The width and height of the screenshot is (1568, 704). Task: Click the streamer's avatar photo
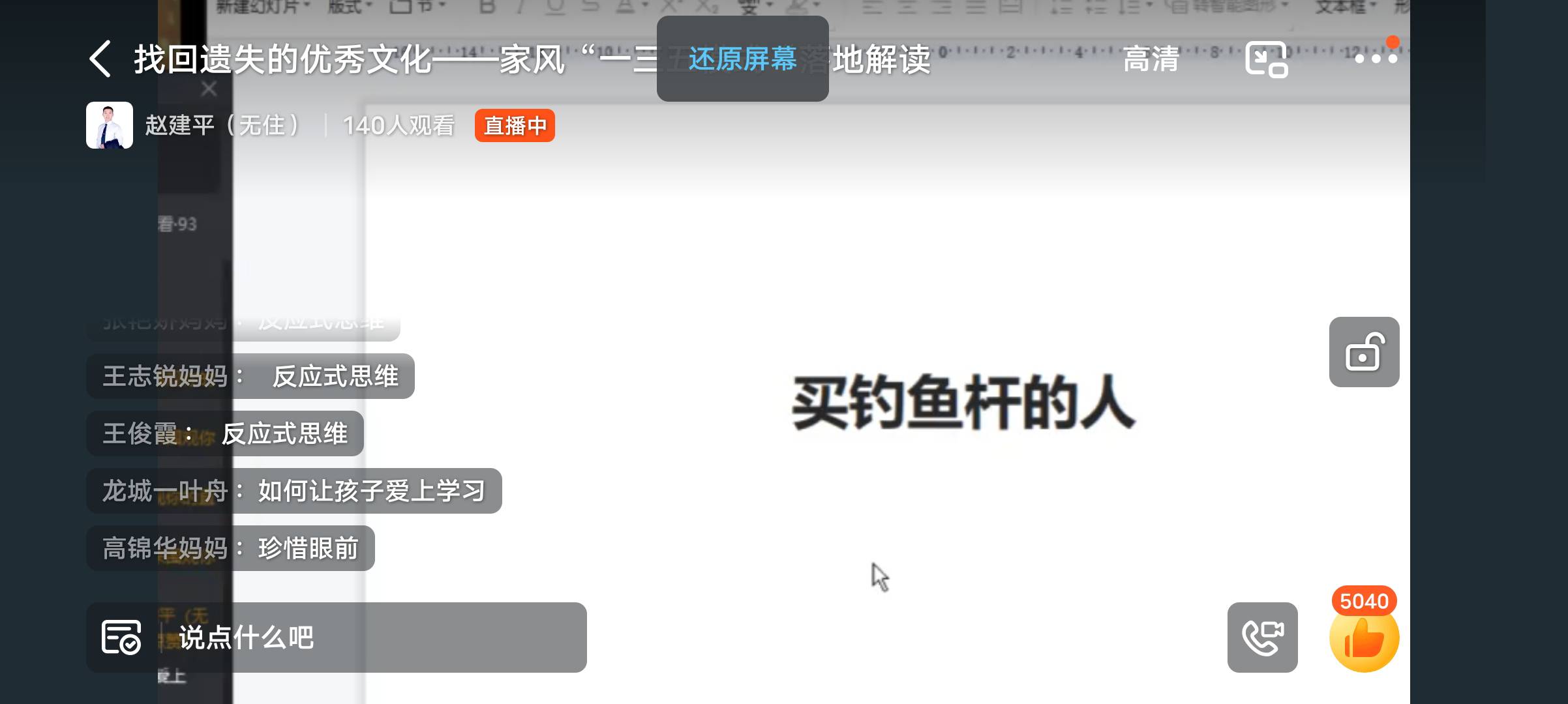tap(110, 125)
